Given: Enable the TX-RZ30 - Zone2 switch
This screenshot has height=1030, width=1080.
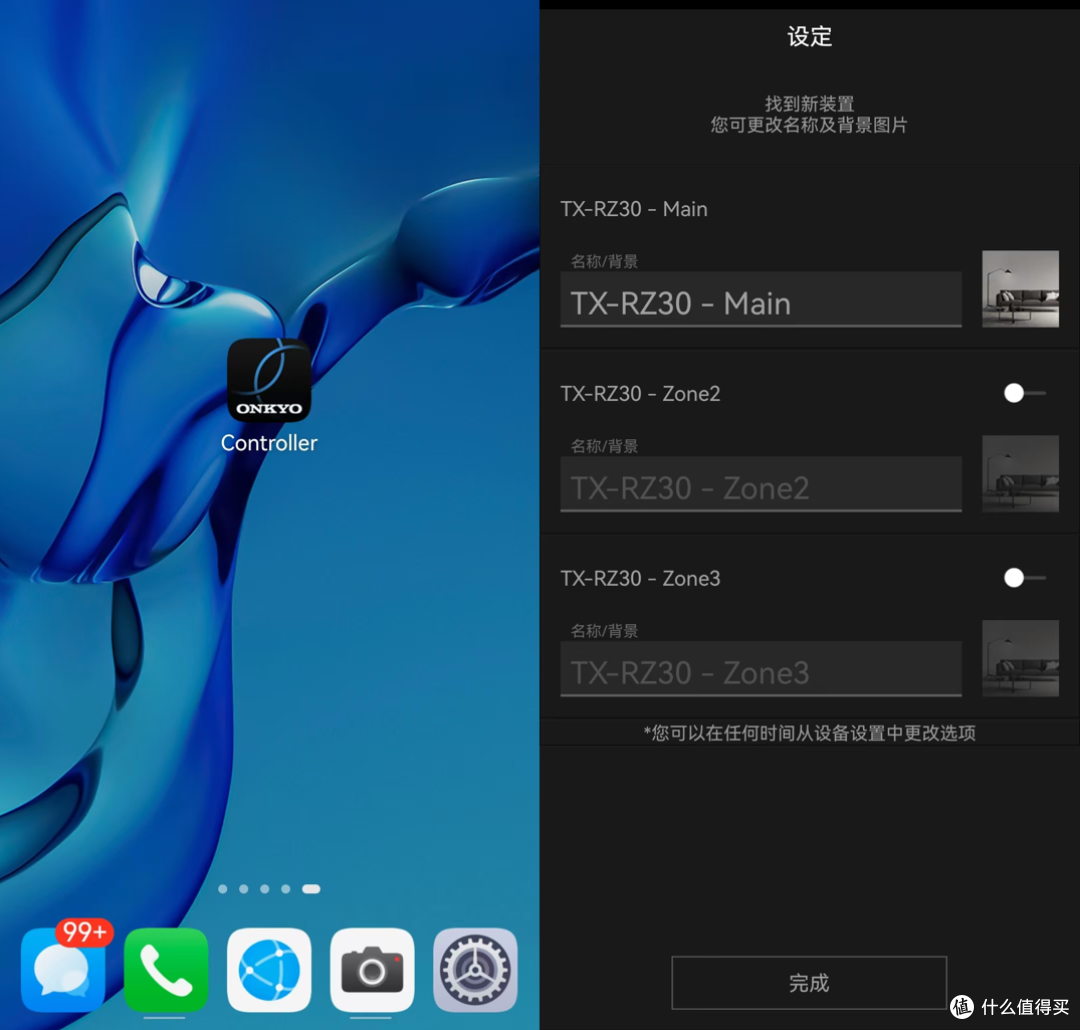Looking at the screenshot, I should click(1024, 393).
